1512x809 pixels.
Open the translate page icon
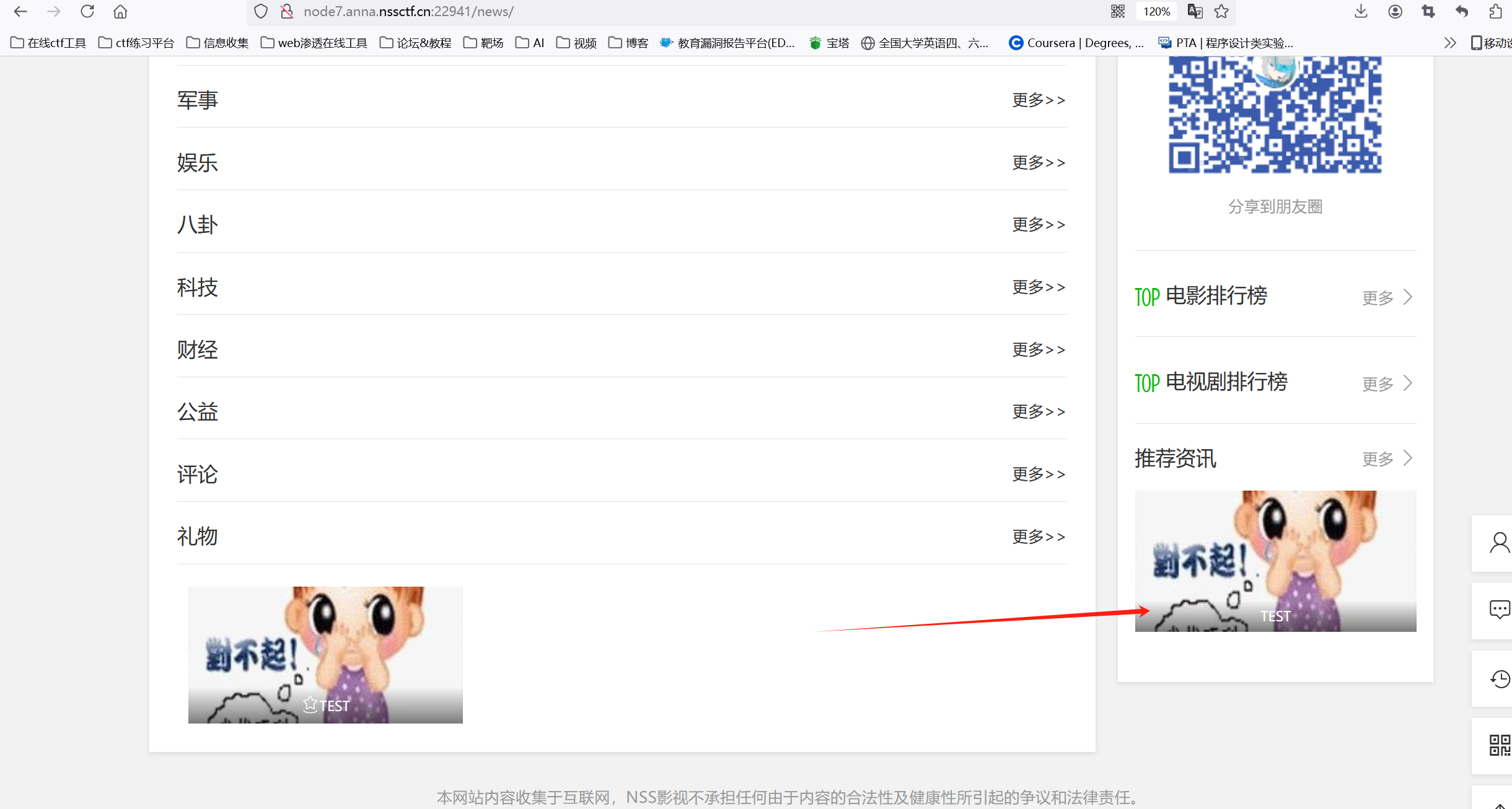1194,11
